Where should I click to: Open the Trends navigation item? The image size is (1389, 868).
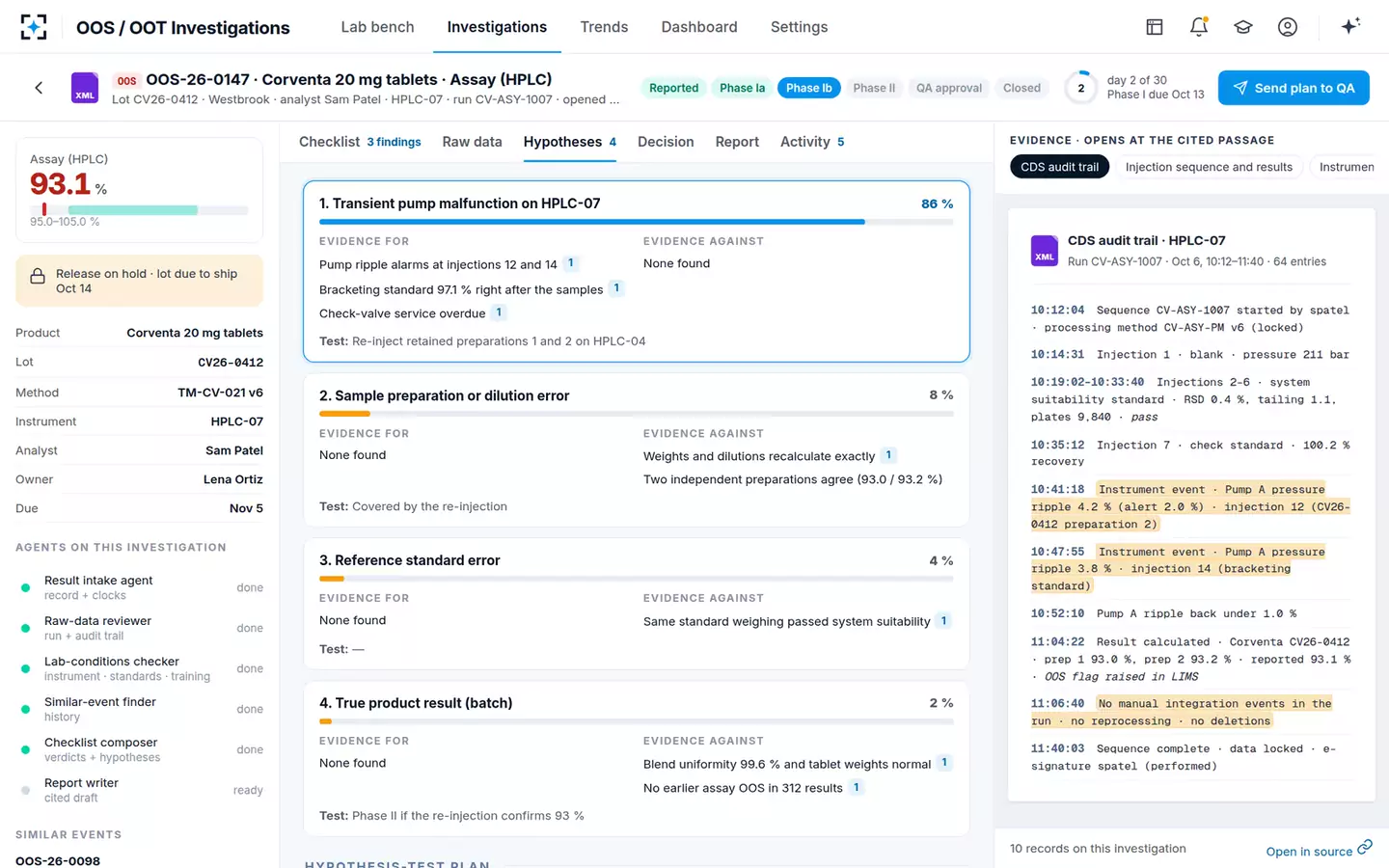point(604,27)
